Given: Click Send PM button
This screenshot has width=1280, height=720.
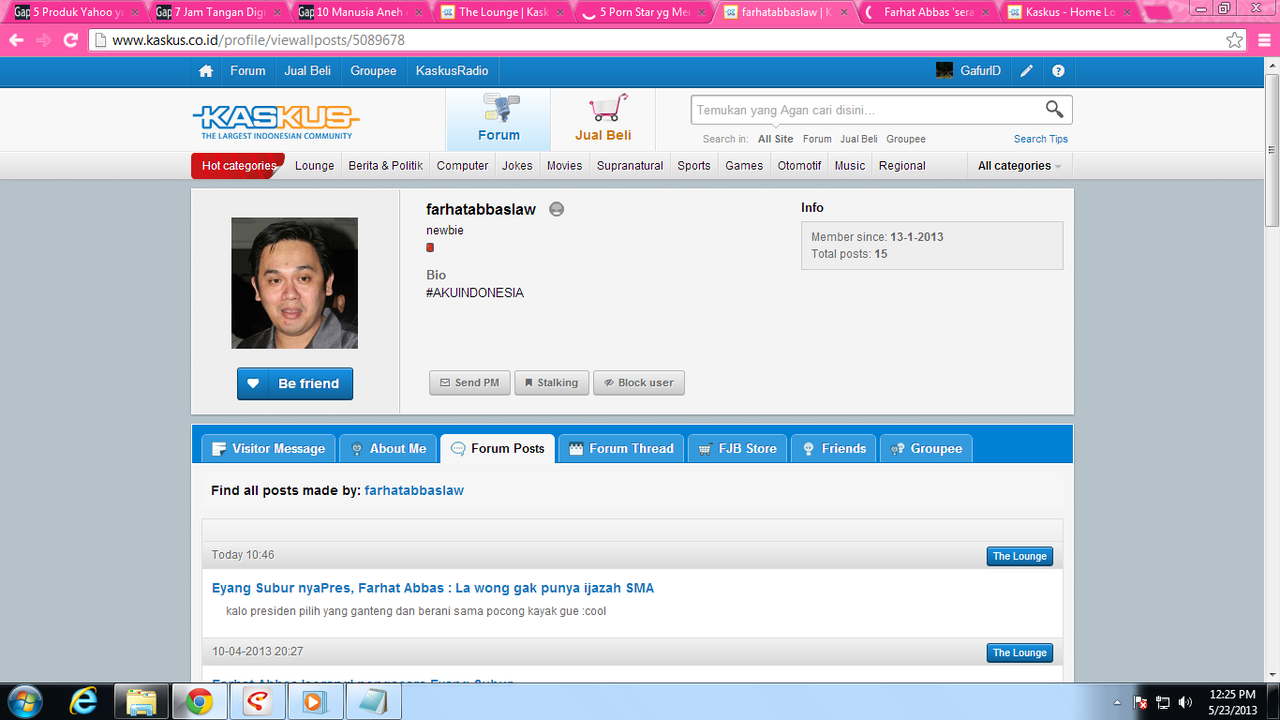Looking at the screenshot, I should [x=470, y=383].
